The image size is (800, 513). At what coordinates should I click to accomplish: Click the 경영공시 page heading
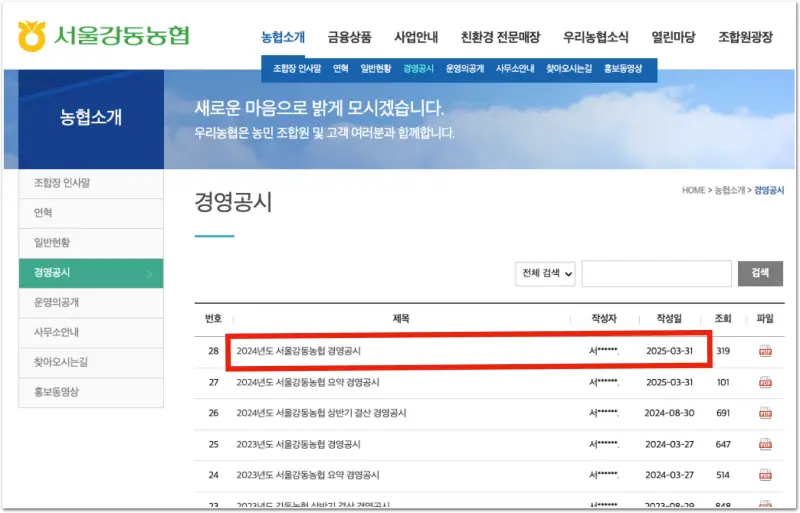click(x=233, y=202)
